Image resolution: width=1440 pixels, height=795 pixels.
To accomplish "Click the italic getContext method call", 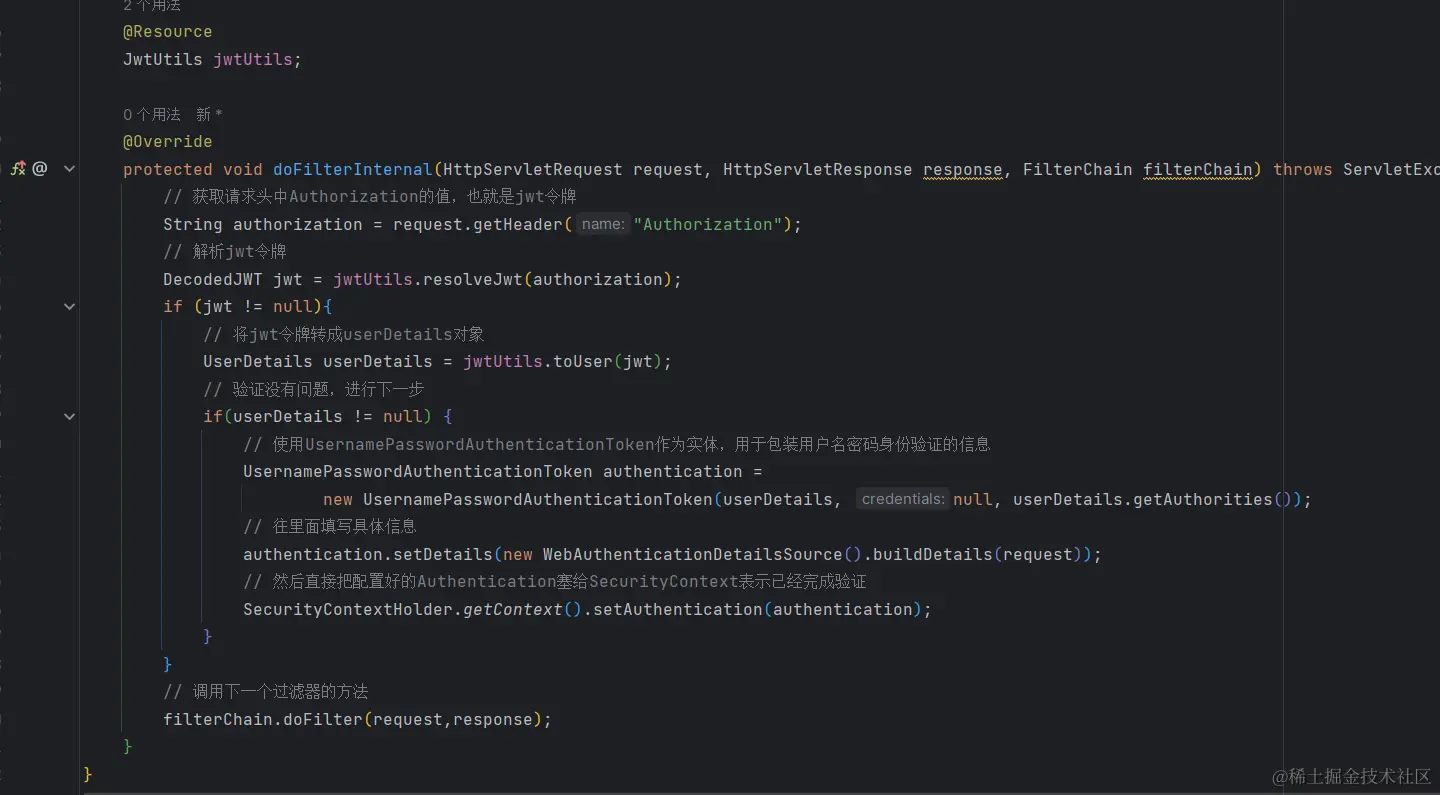I will coord(513,609).
